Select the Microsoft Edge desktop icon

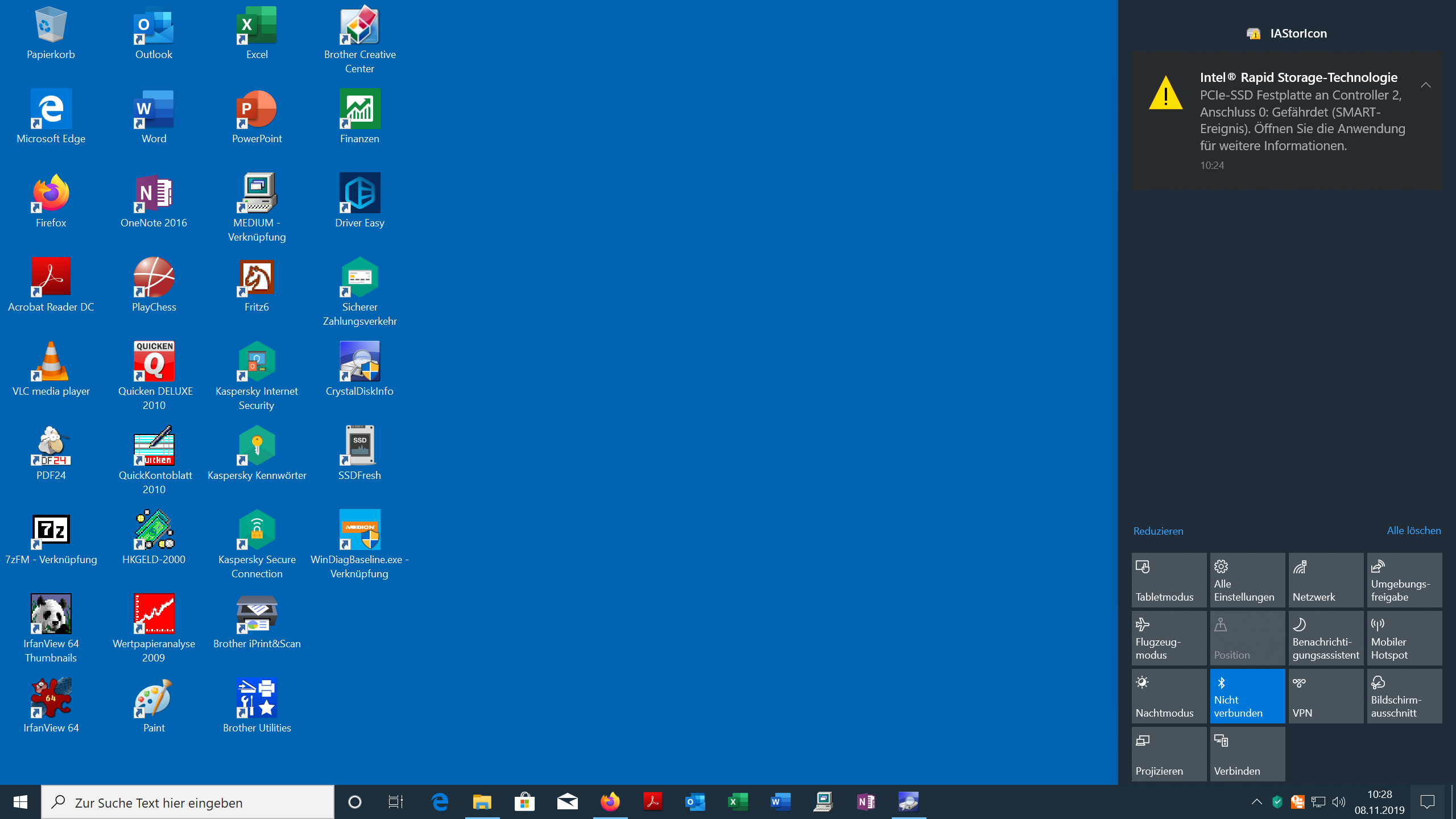51,117
